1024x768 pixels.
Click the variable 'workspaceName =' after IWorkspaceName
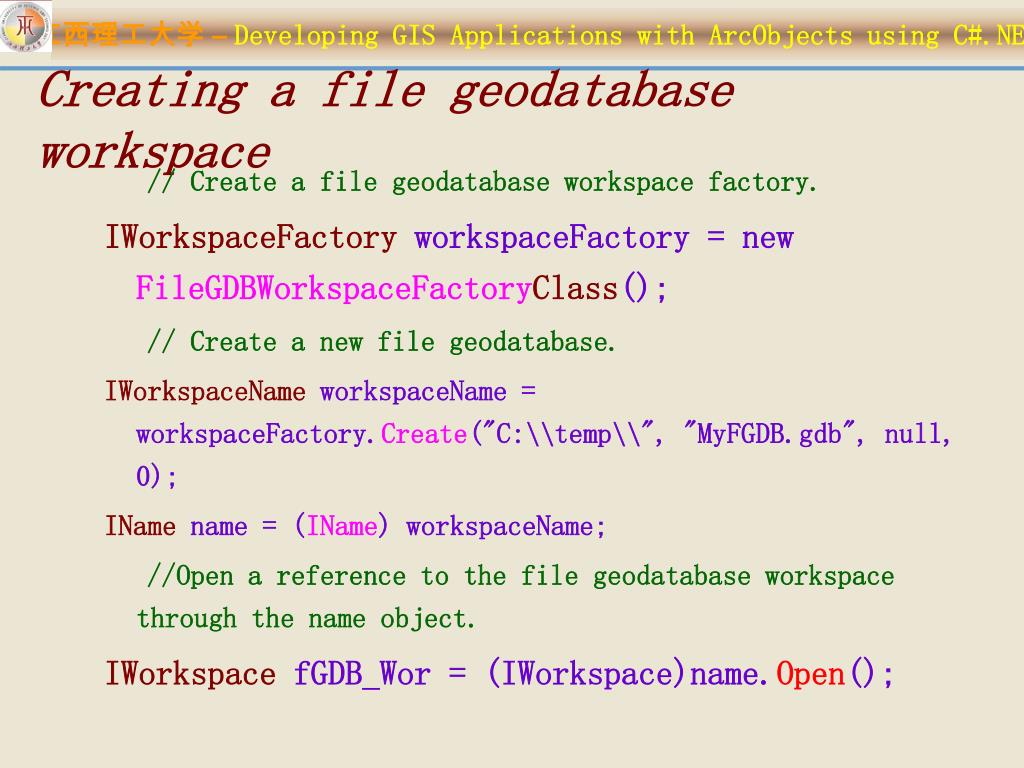coord(428,392)
